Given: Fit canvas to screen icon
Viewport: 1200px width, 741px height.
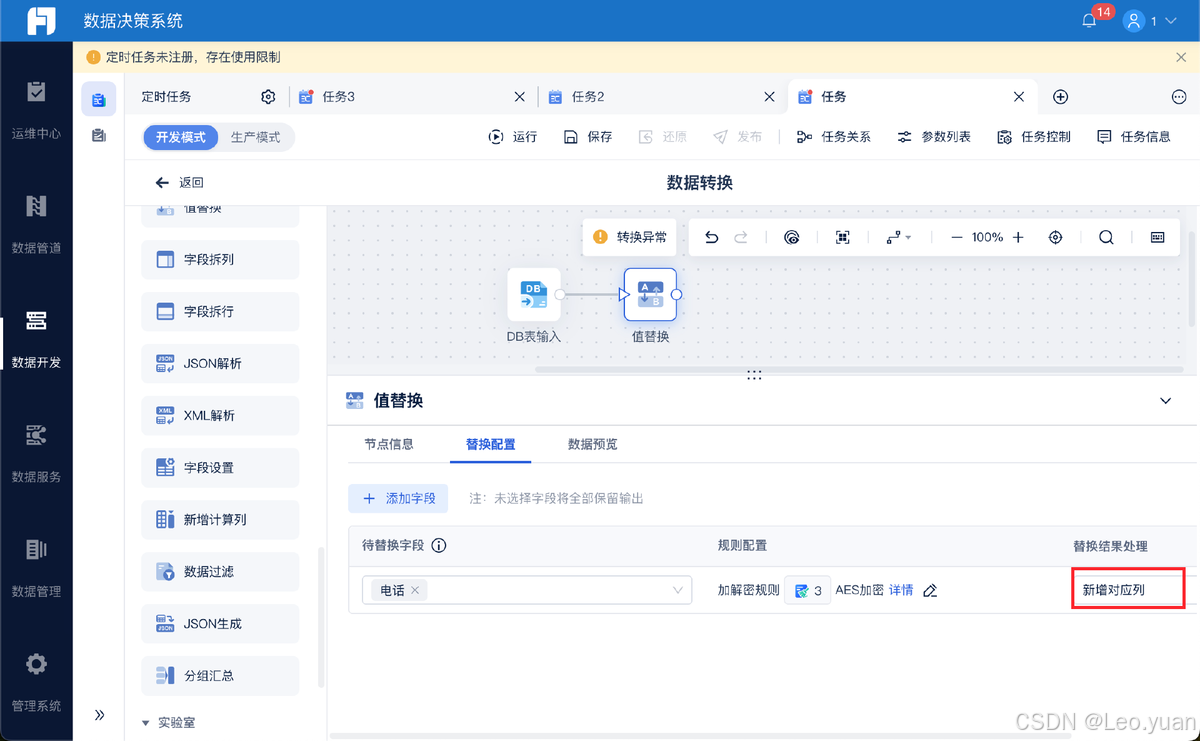Looking at the screenshot, I should click(842, 237).
